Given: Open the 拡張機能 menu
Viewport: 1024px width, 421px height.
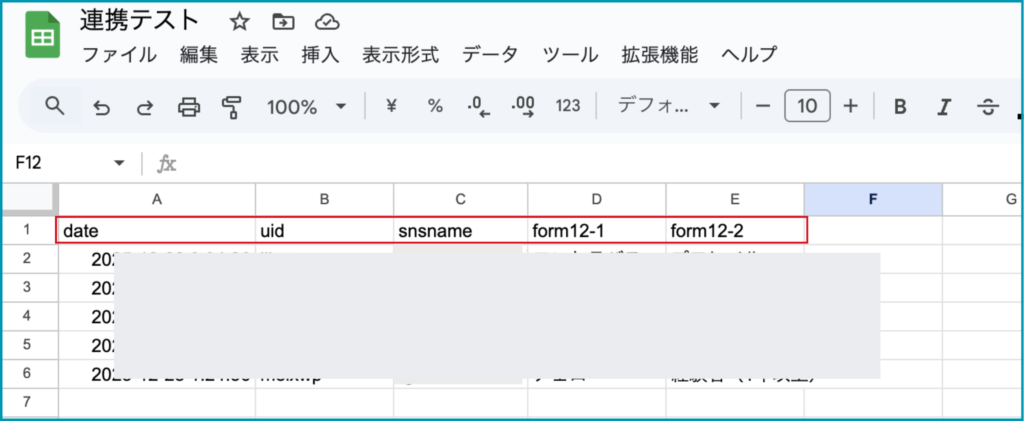Looking at the screenshot, I should pyautogui.click(x=660, y=55).
